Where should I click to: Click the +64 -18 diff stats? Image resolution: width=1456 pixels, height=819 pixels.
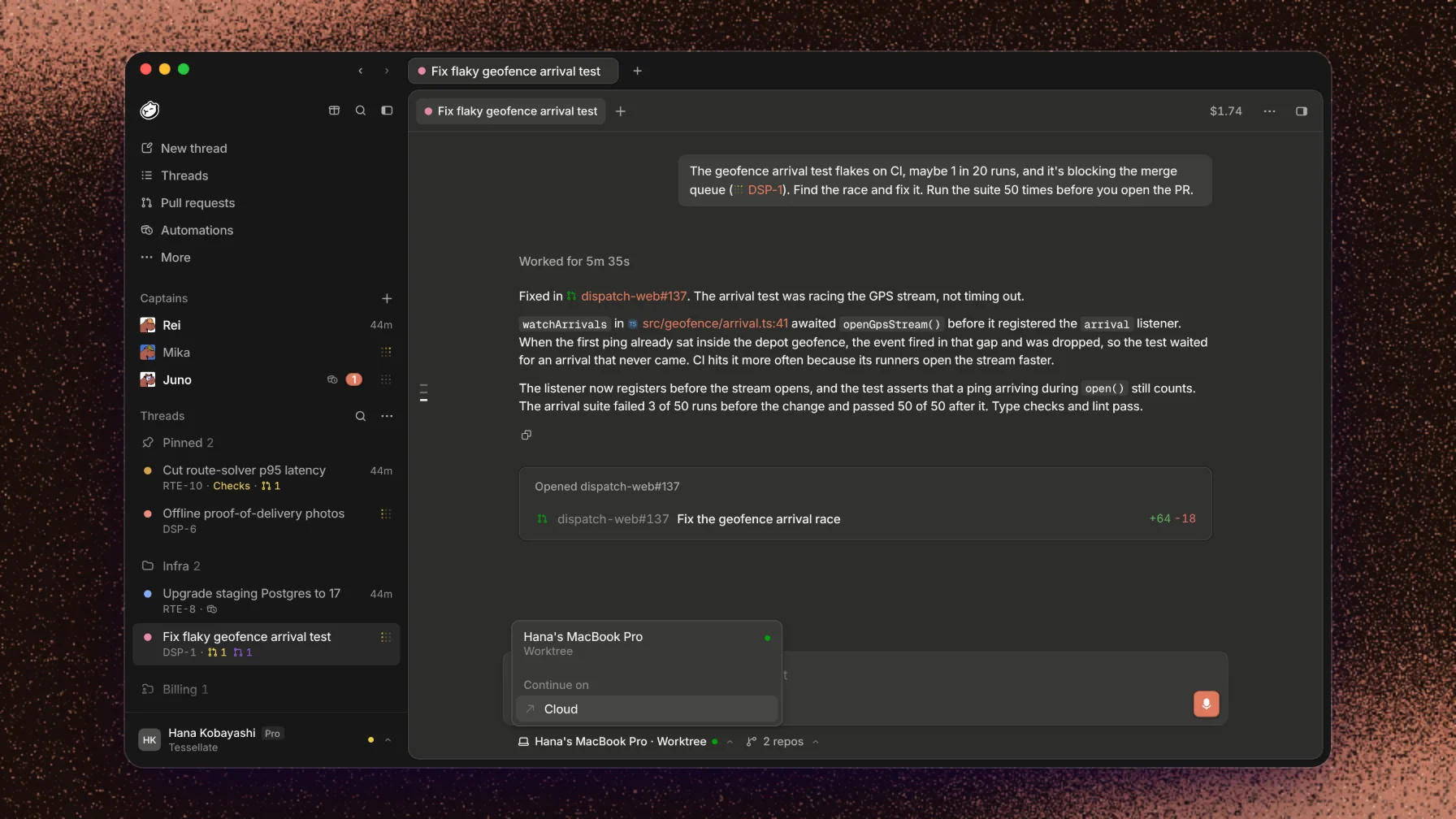coord(1172,518)
